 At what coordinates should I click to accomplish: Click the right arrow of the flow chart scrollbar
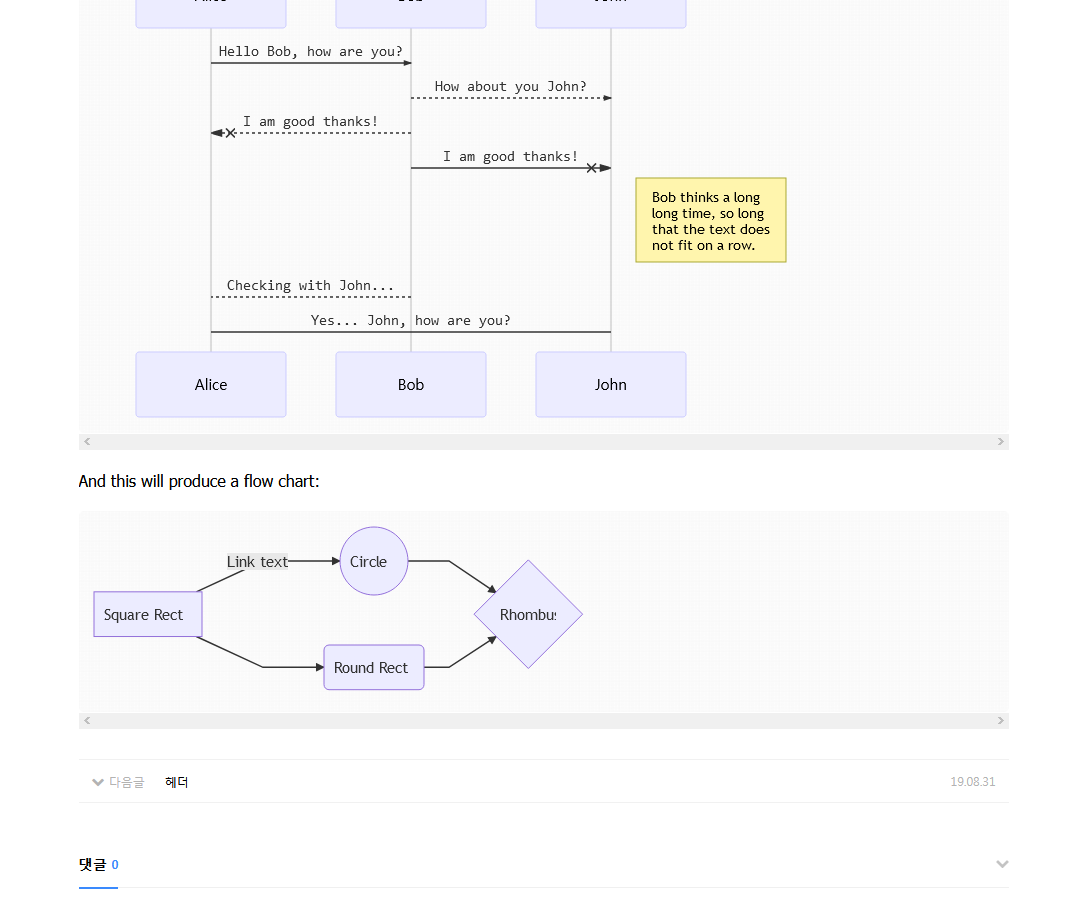tap(1000, 720)
